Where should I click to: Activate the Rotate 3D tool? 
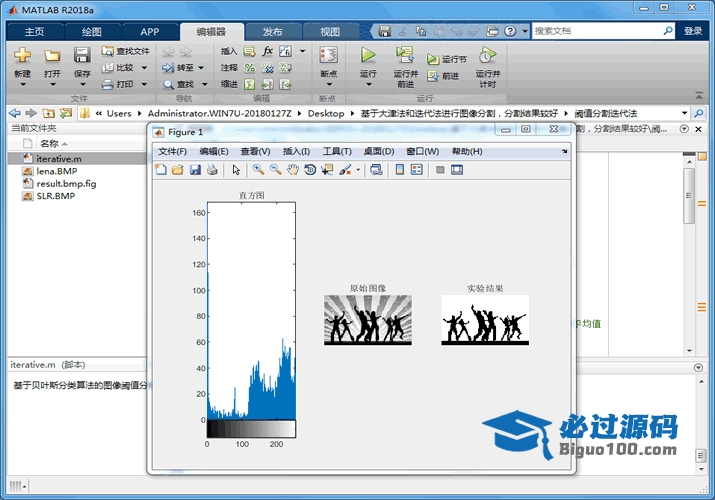(x=310, y=170)
